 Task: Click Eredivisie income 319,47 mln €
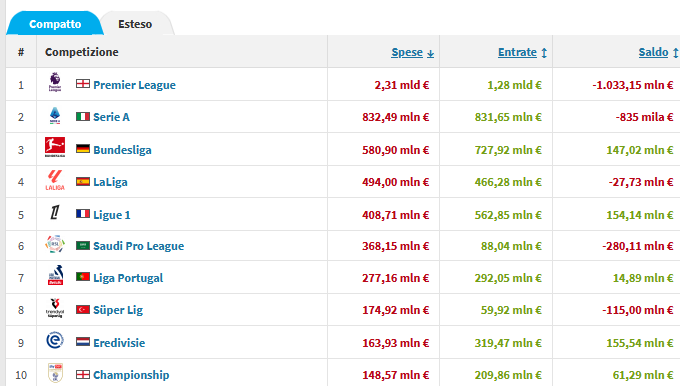tap(508, 343)
